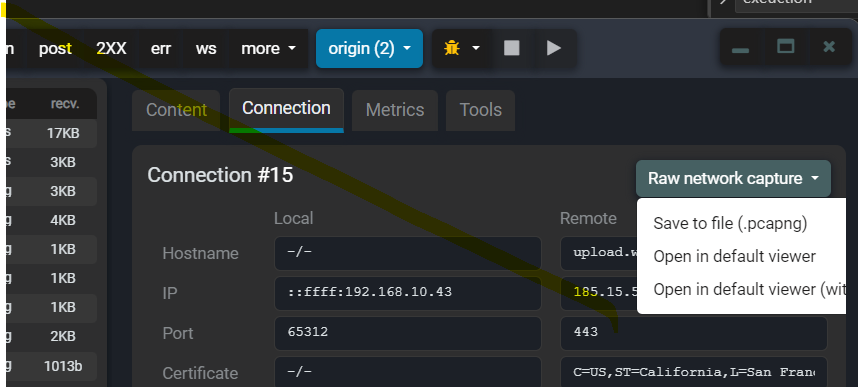Click the Local Hostname field
The height and width of the screenshot is (387, 858).
408,253
